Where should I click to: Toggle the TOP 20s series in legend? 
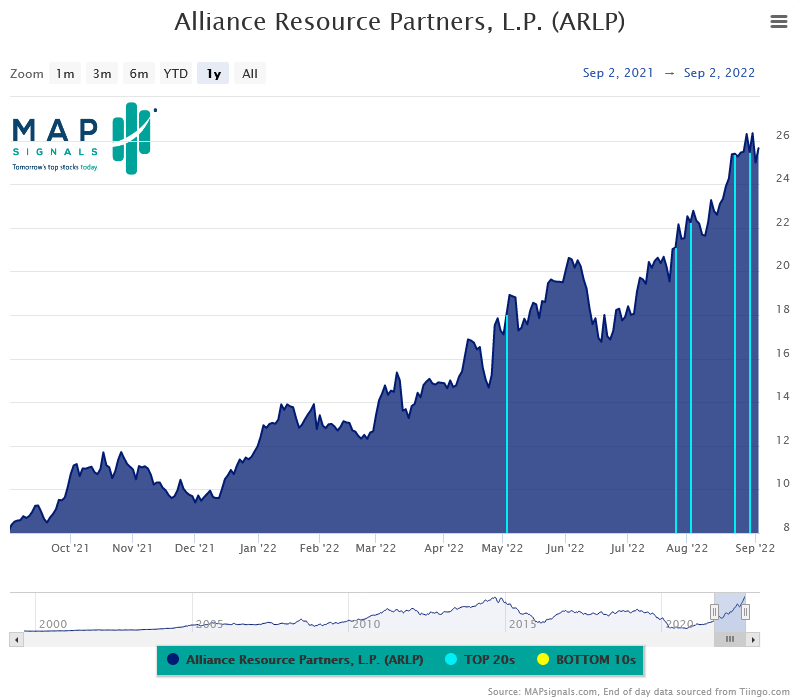(x=480, y=660)
